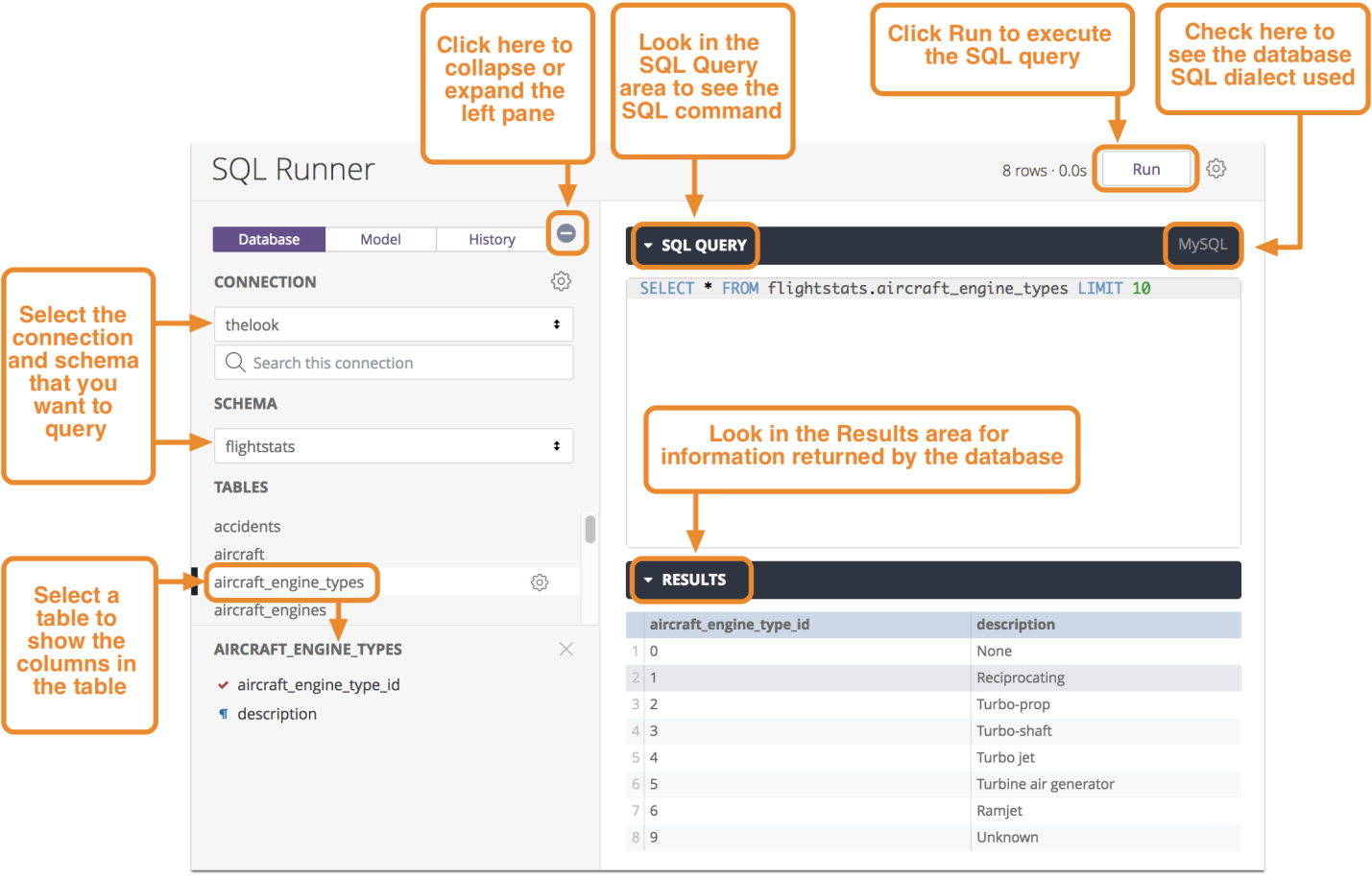
Task: Switch to the Model tab
Action: 380,240
